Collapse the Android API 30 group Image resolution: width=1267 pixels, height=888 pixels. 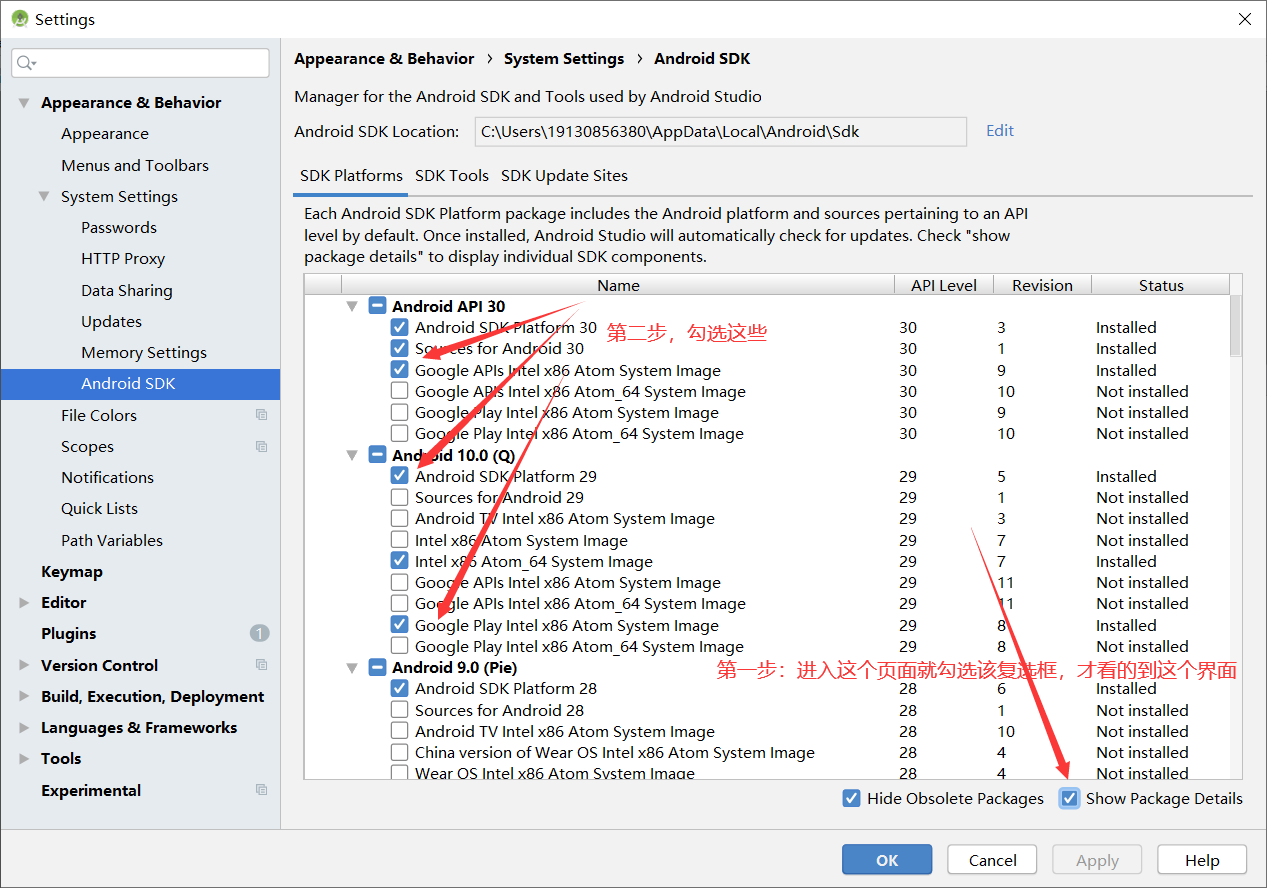point(352,306)
